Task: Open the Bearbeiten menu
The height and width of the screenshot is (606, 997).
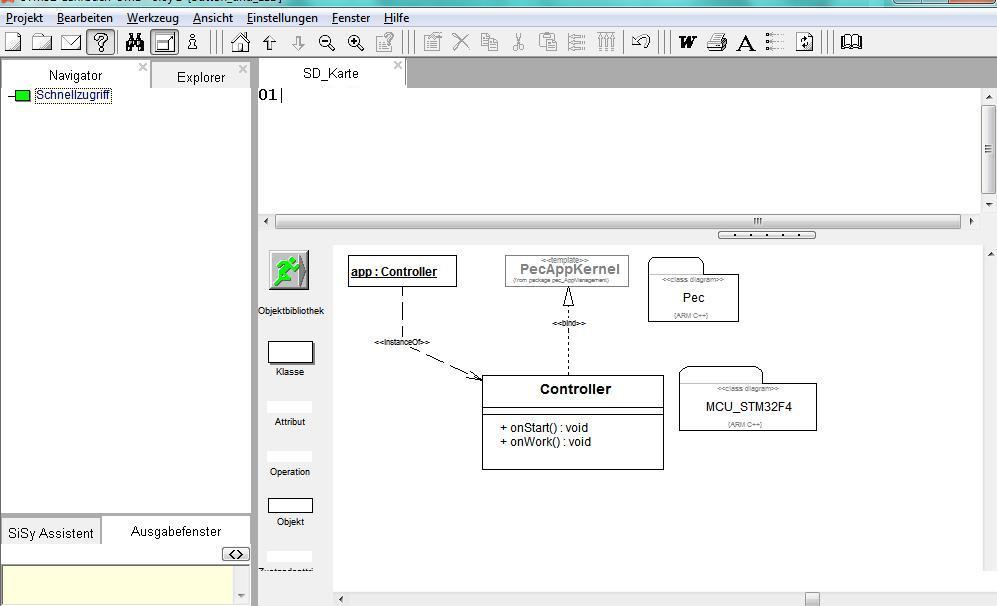Action: point(85,18)
